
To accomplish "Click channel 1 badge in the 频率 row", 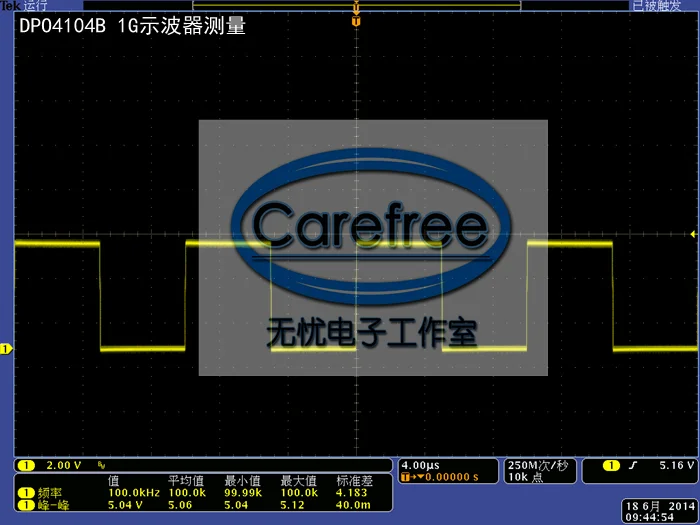I will pos(26,493).
